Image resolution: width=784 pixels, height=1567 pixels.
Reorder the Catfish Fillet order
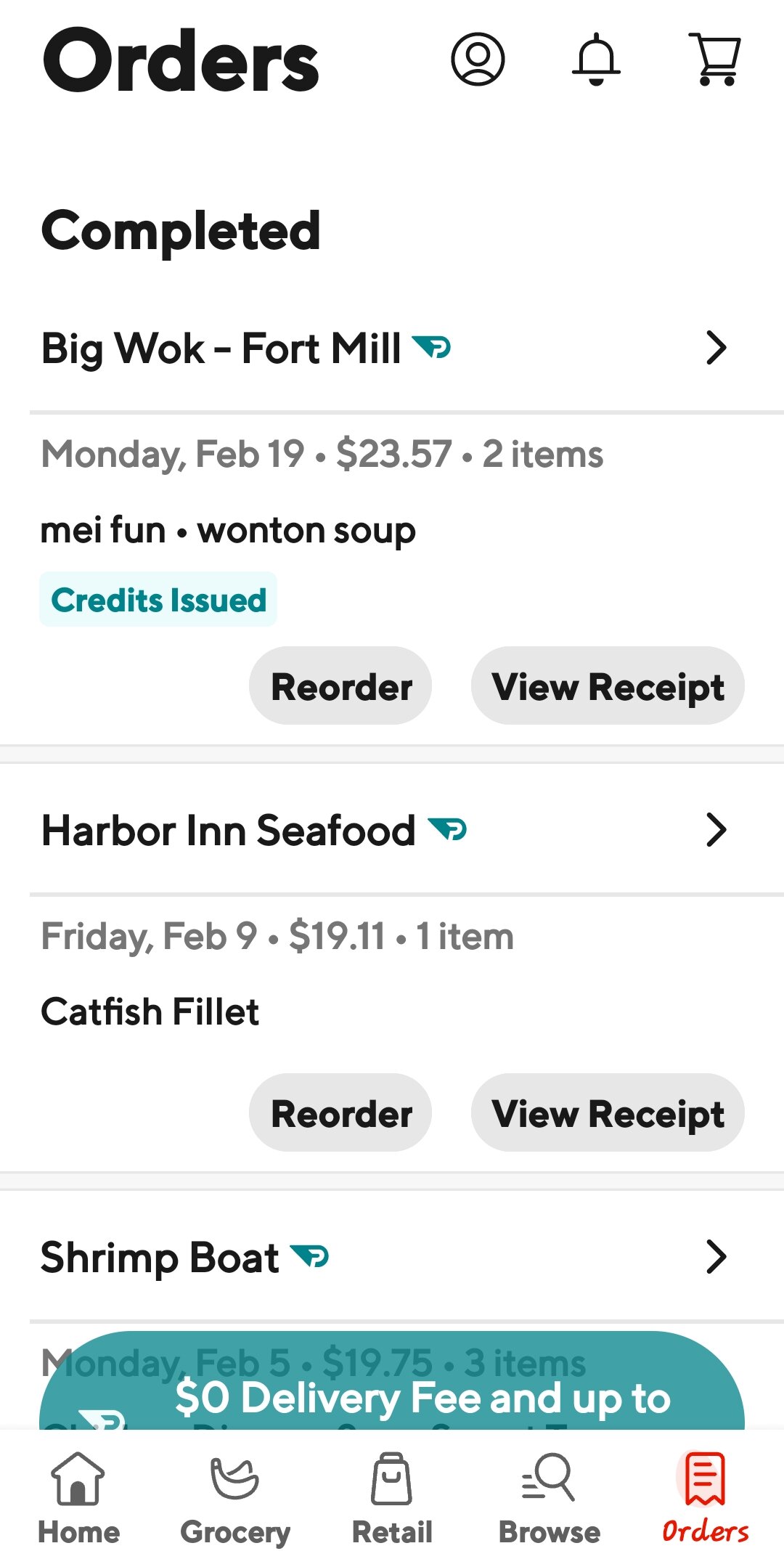click(340, 1112)
